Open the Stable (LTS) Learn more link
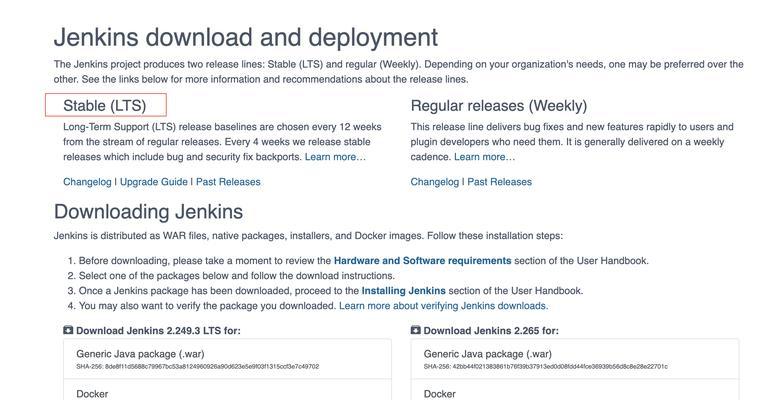The height and width of the screenshot is (400, 777). tap(335, 157)
